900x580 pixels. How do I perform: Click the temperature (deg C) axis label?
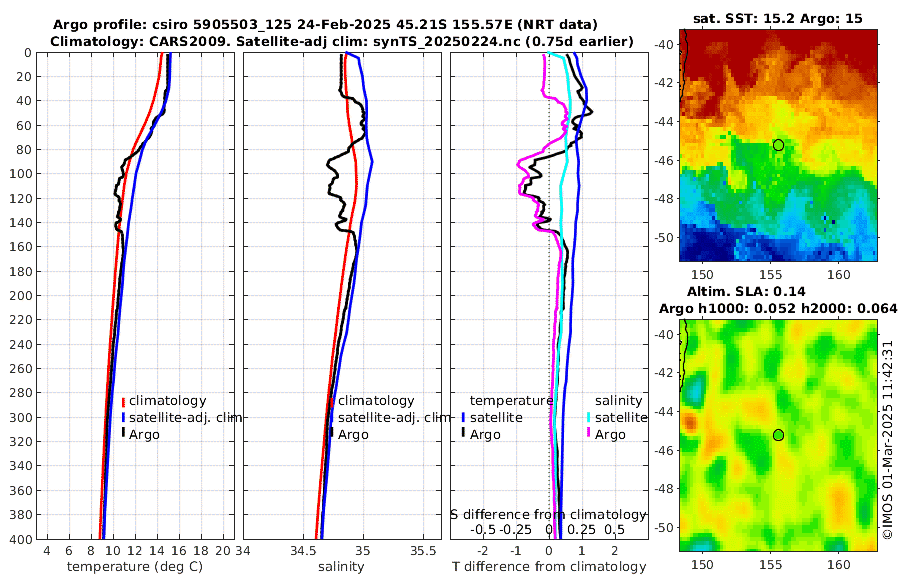(135, 567)
